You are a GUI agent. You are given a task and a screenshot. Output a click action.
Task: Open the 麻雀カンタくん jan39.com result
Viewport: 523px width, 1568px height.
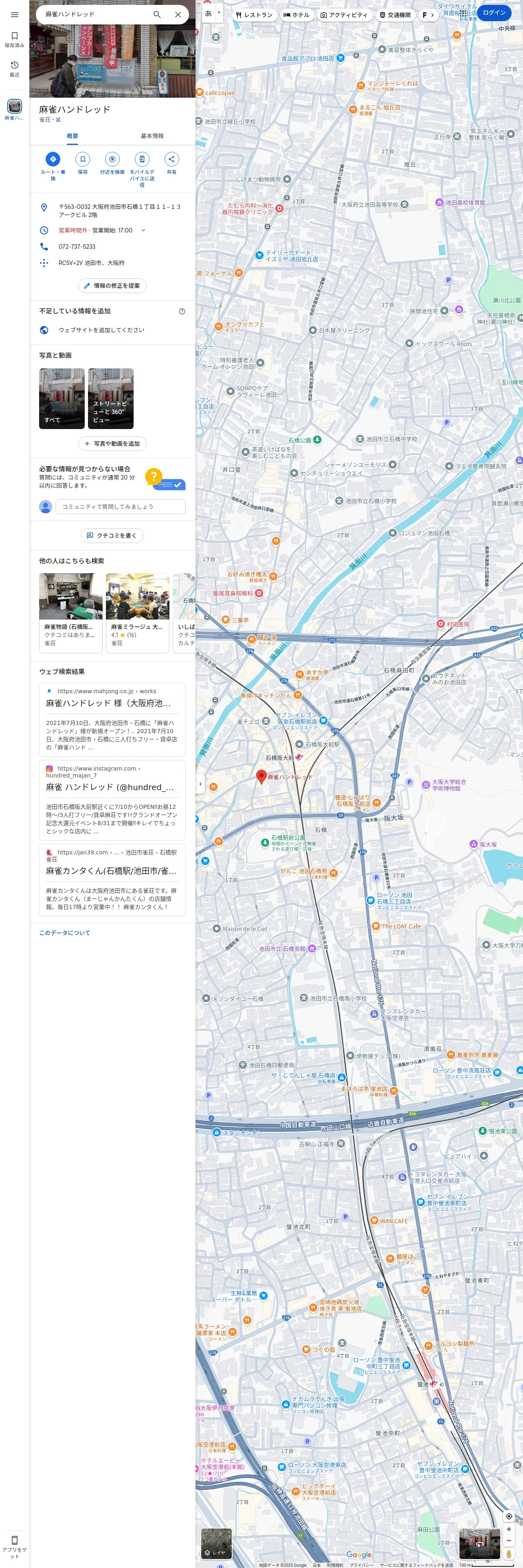(x=112, y=880)
